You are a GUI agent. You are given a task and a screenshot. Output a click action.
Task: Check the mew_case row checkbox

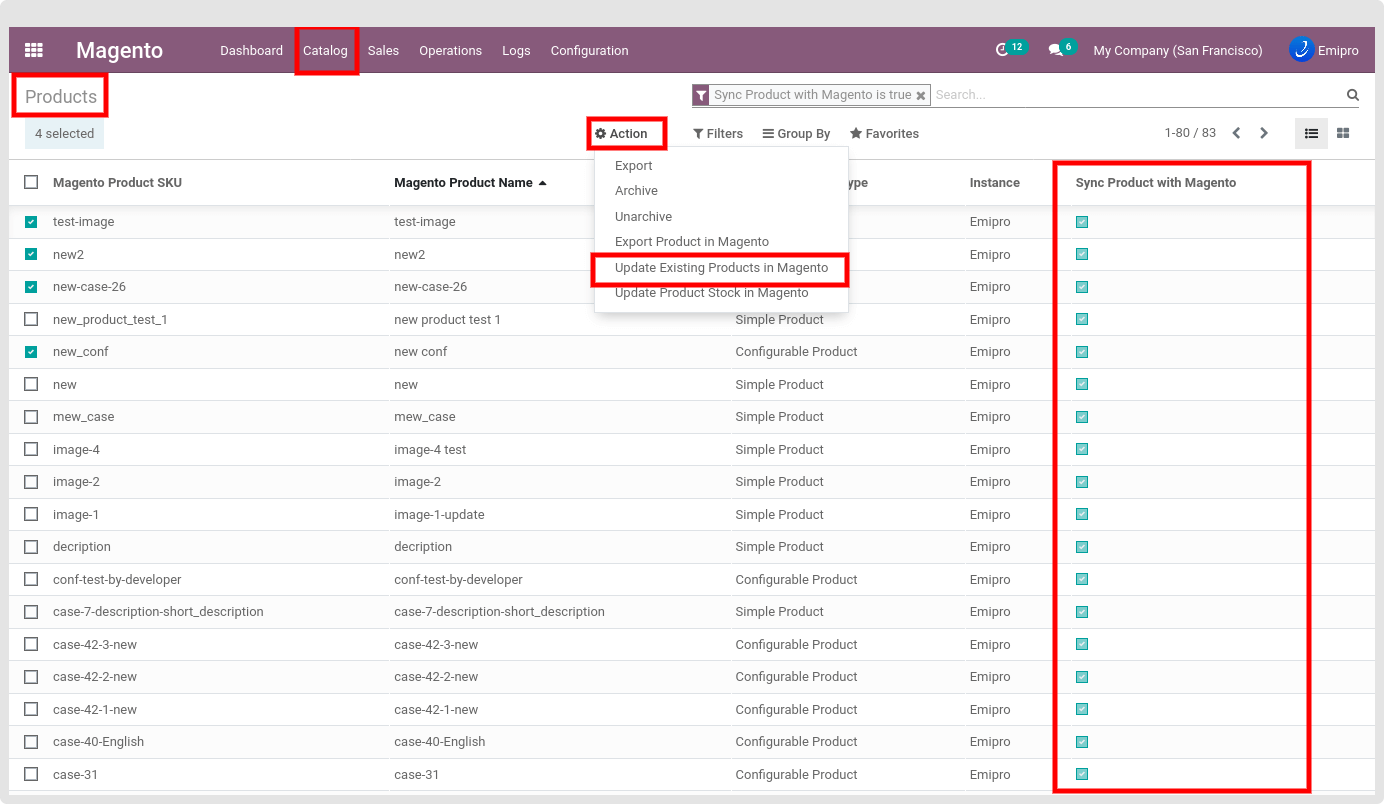click(x=31, y=417)
